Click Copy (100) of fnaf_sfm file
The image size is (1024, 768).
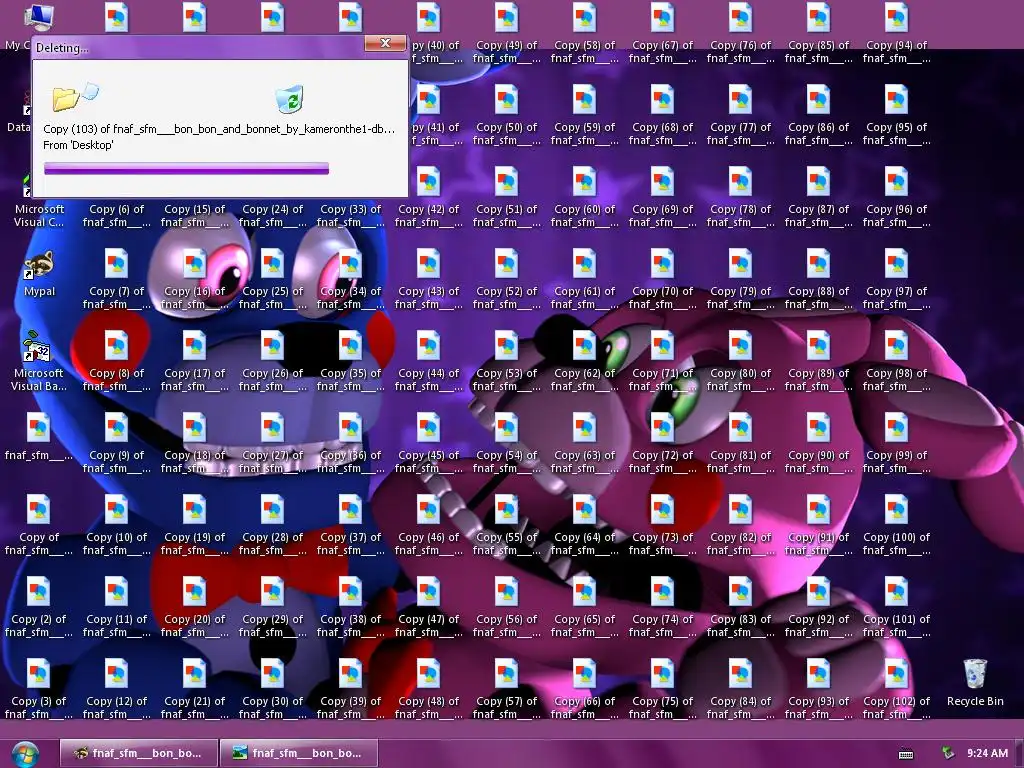[896, 525]
